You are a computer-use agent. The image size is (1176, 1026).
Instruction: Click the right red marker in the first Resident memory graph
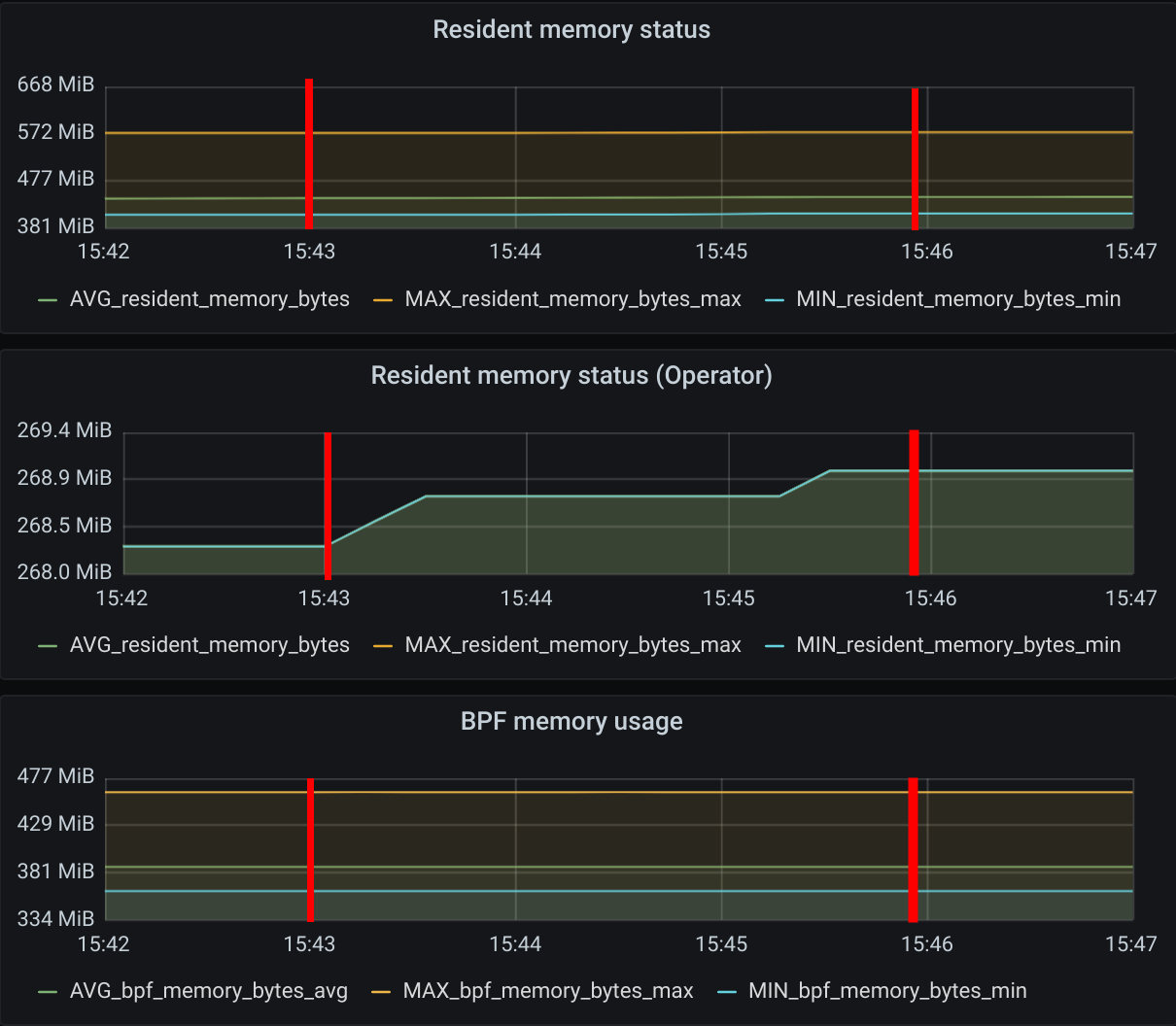pyautogui.click(x=916, y=159)
